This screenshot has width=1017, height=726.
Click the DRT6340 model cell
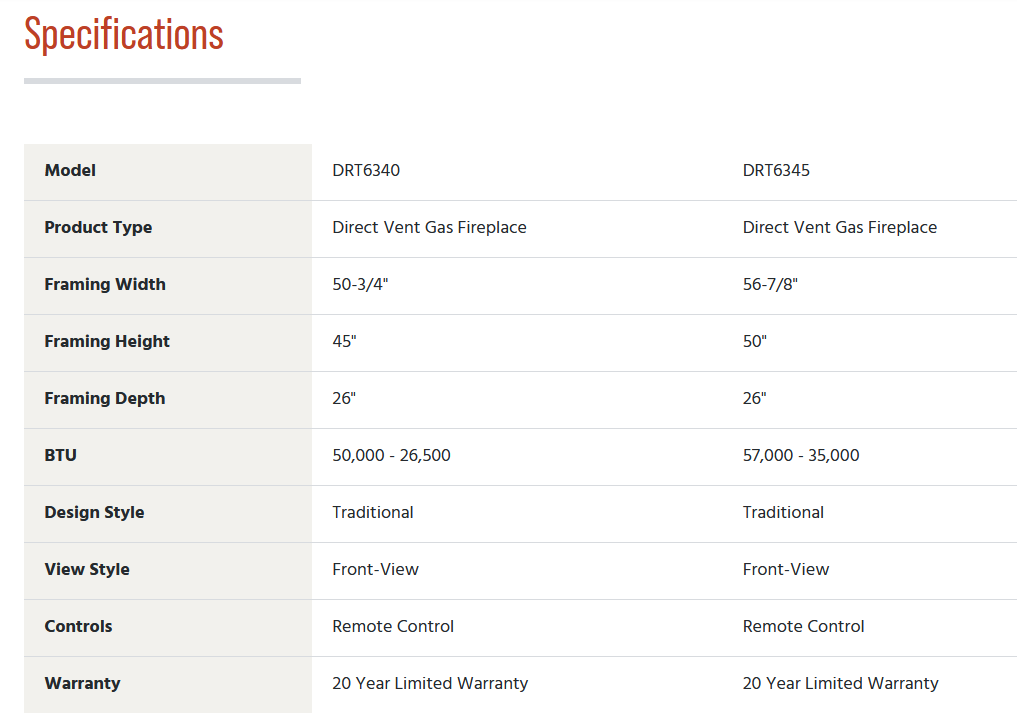(366, 171)
